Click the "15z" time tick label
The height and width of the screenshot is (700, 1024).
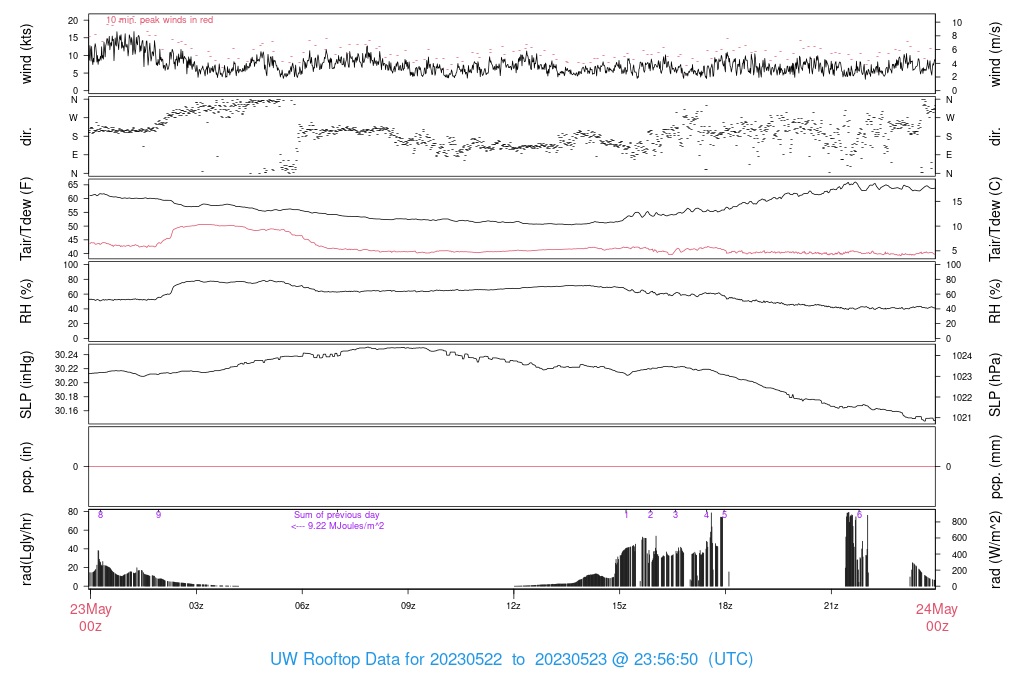coord(619,606)
